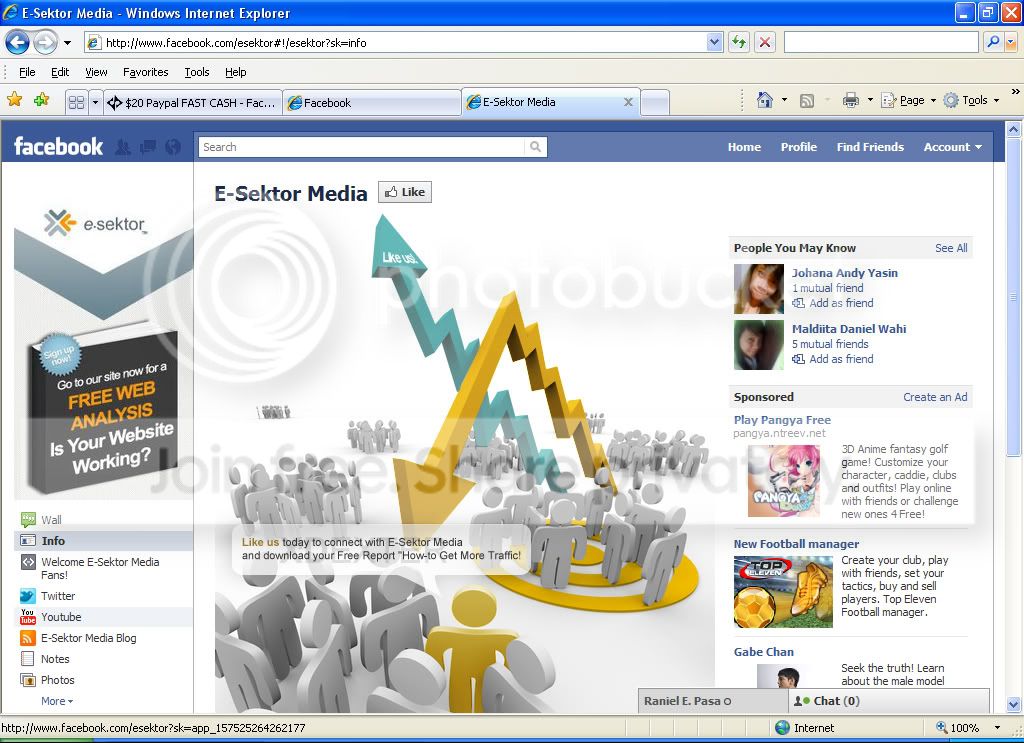Click the Print icon
Screen dimensions: 1024x743
point(850,100)
